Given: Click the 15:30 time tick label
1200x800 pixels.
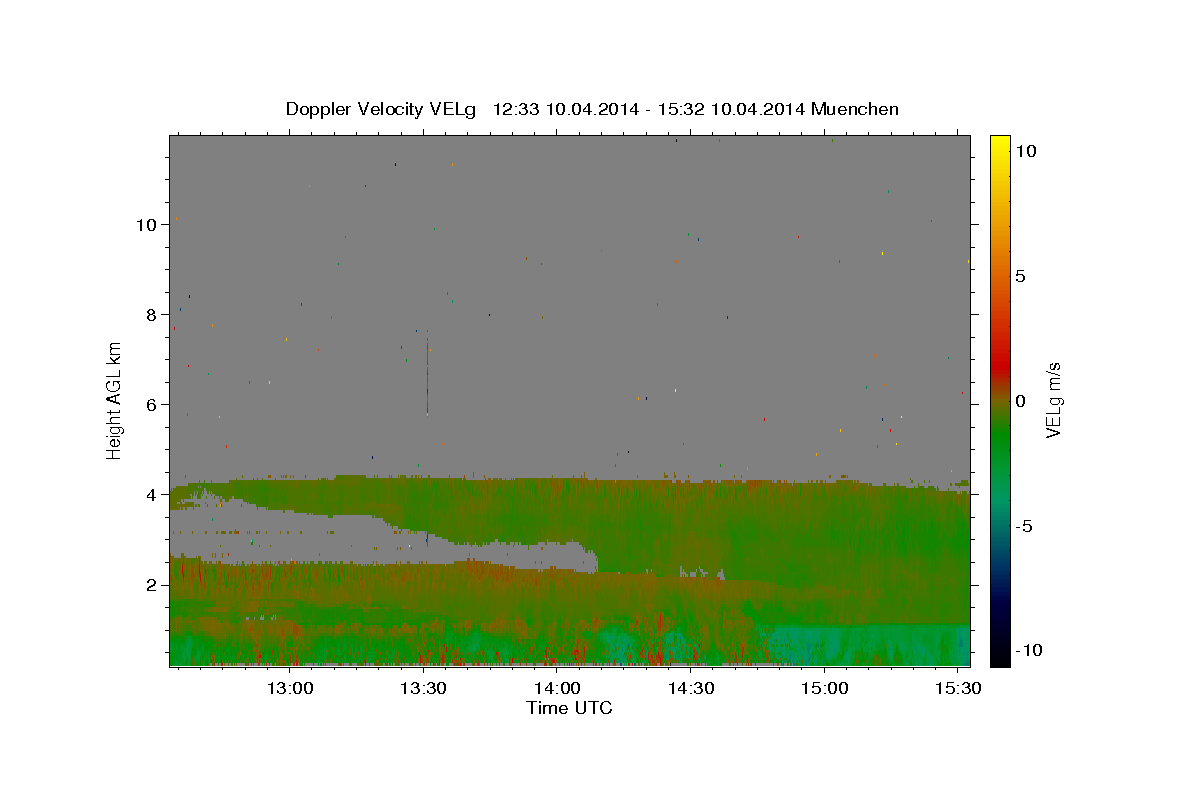Looking at the screenshot, I should (x=957, y=689).
